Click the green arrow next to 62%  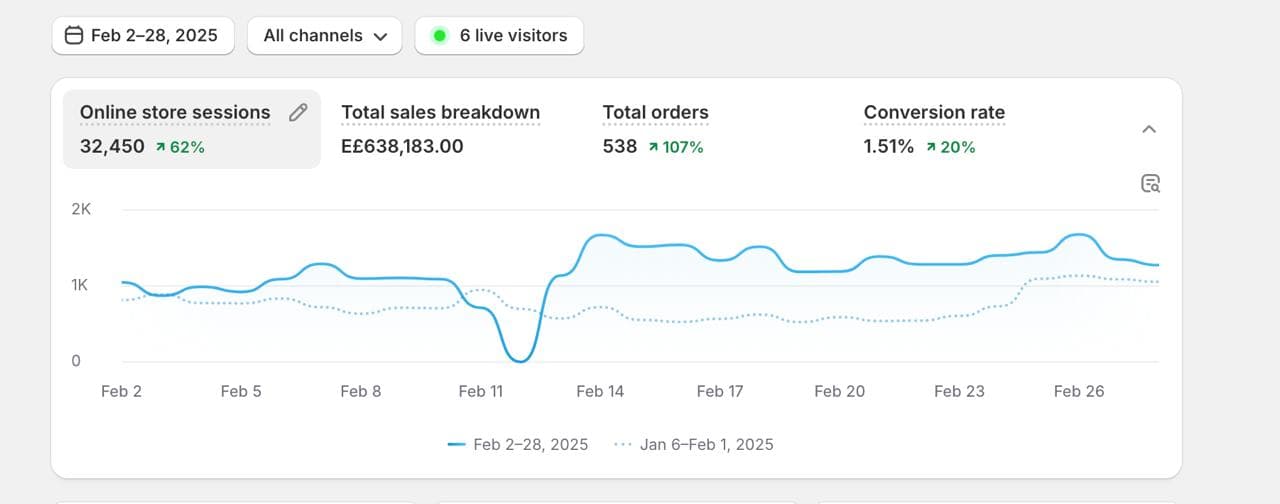tap(160, 147)
